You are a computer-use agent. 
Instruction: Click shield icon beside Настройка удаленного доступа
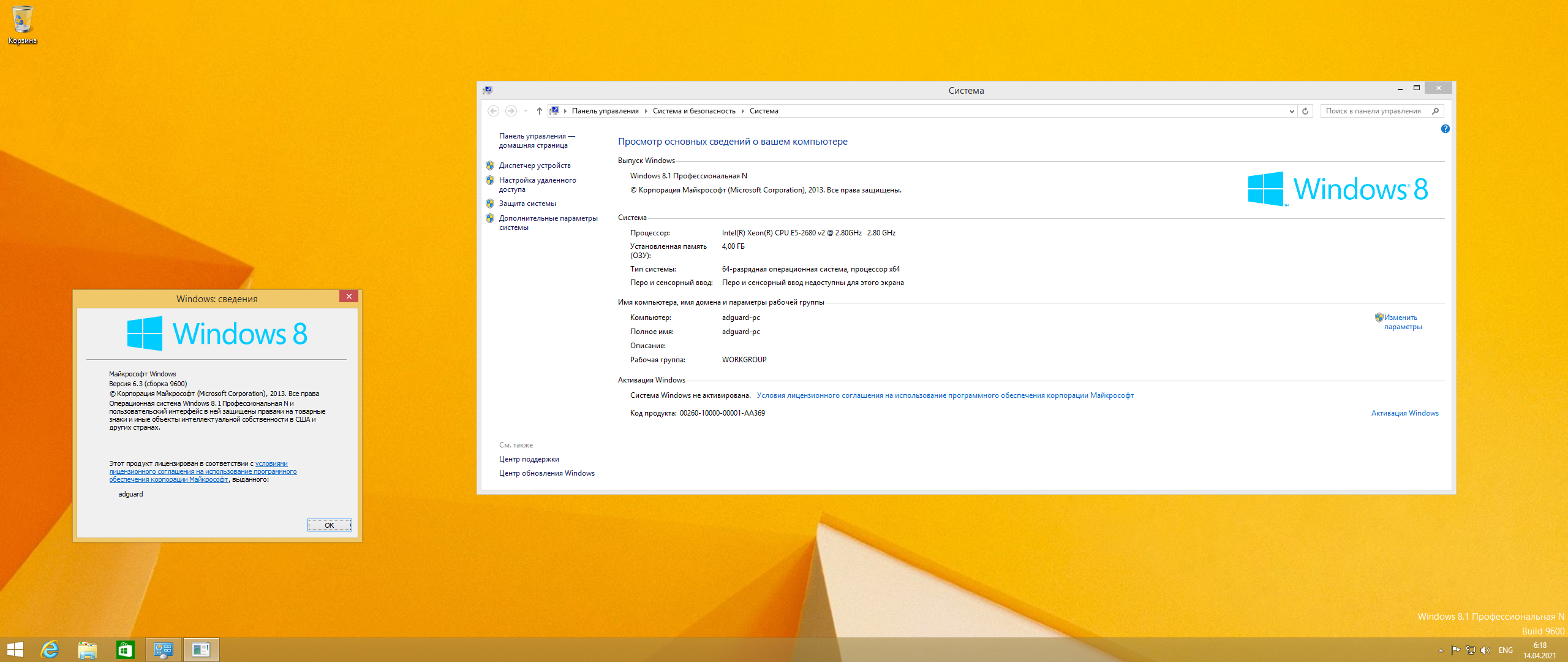coord(490,180)
